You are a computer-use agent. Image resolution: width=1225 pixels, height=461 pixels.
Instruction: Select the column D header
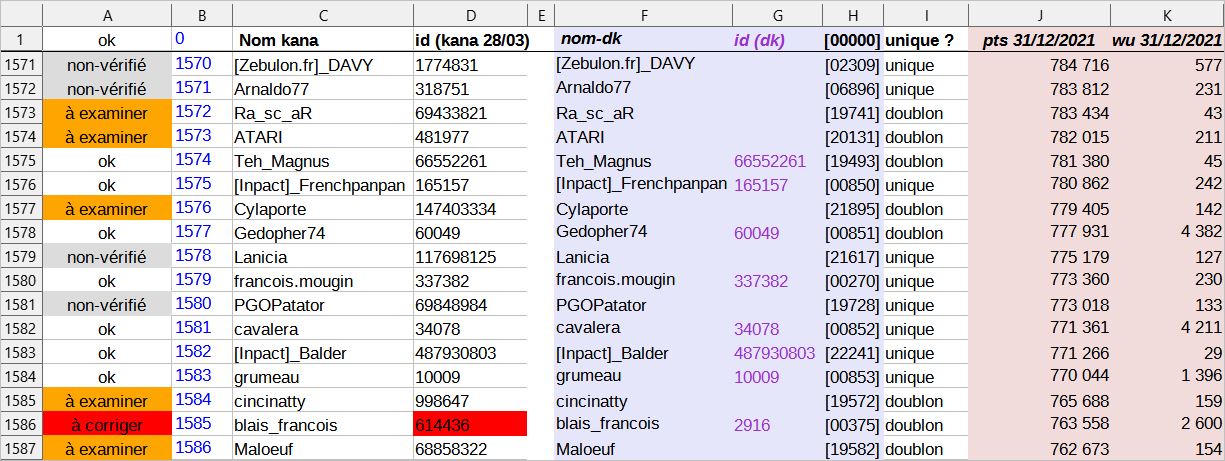(470, 15)
